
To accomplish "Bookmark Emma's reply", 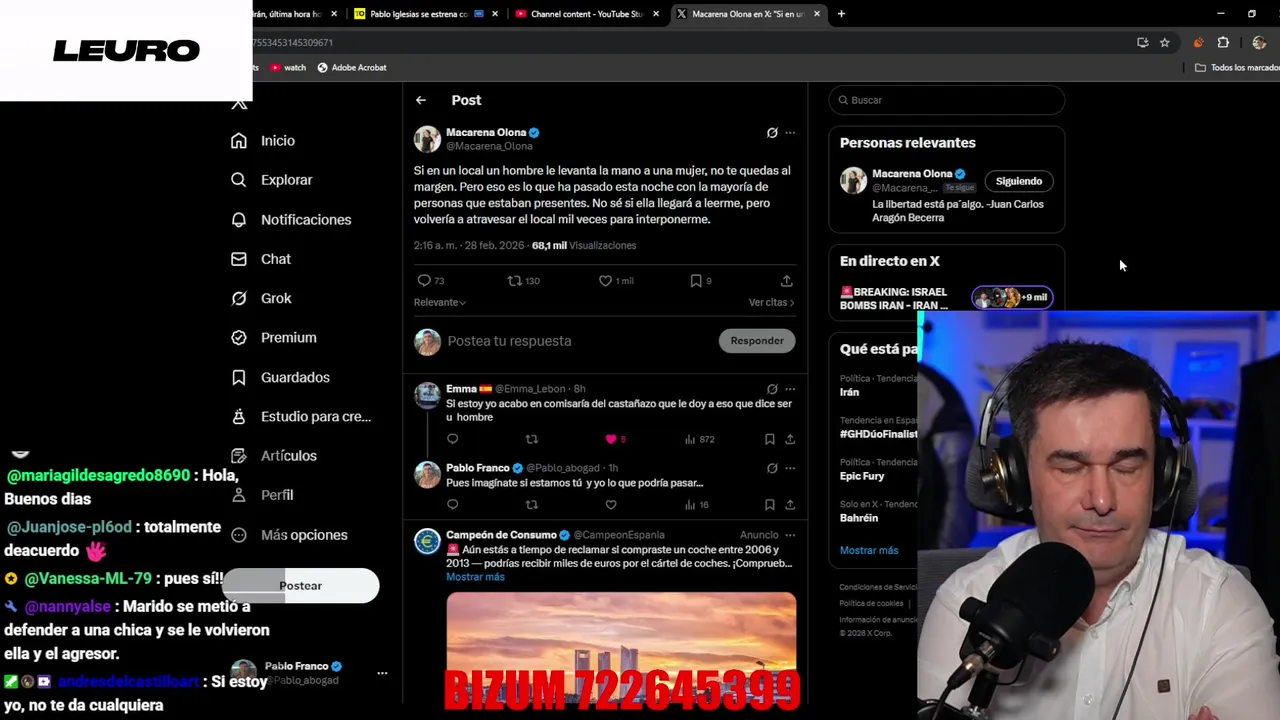I will point(769,439).
